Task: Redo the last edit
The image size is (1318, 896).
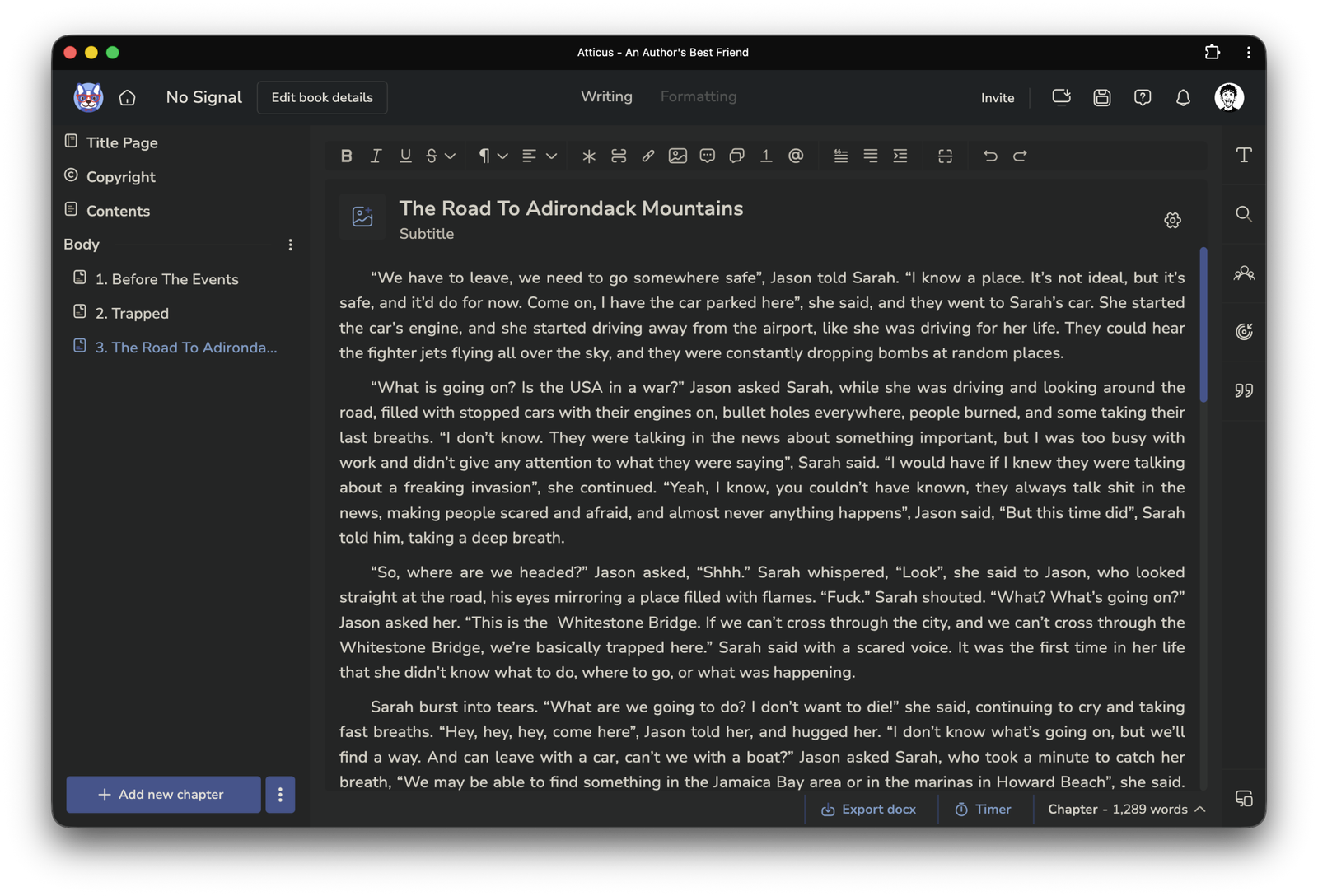Action: [x=1020, y=156]
